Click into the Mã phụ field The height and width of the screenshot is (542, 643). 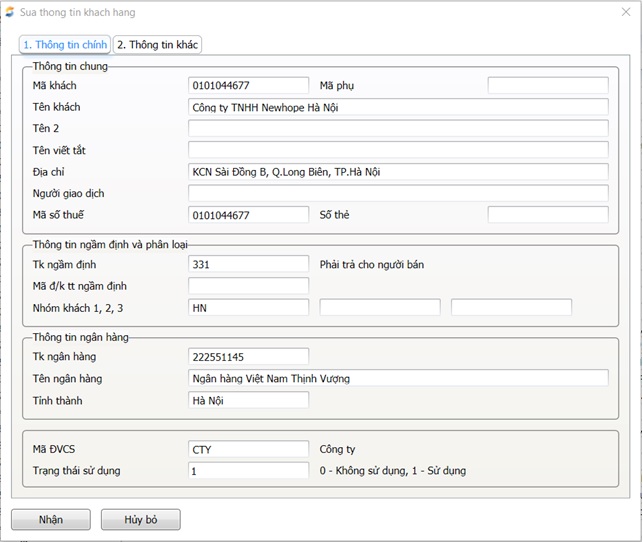547,86
